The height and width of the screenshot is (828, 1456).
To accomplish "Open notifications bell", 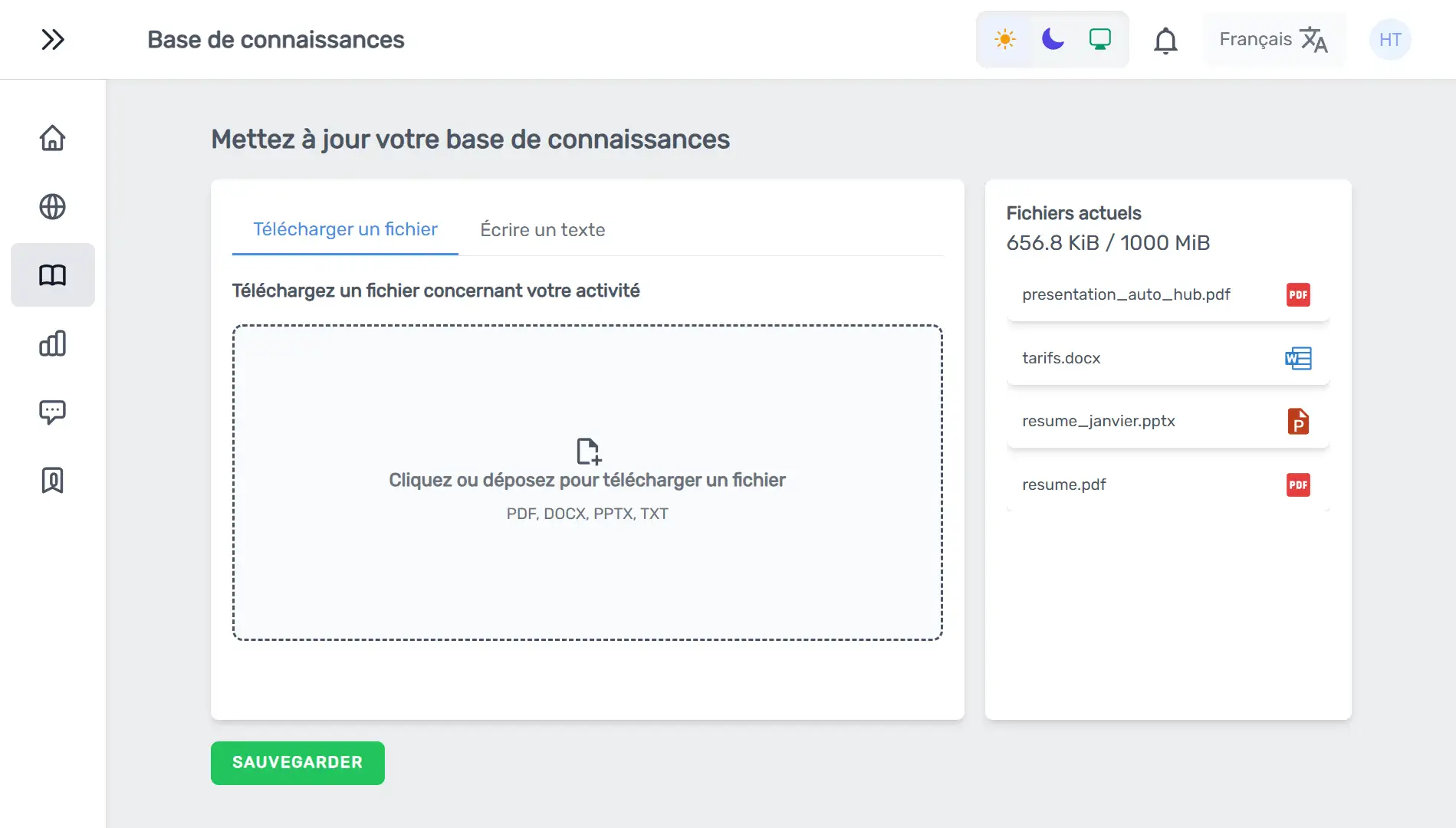I will [1165, 40].
